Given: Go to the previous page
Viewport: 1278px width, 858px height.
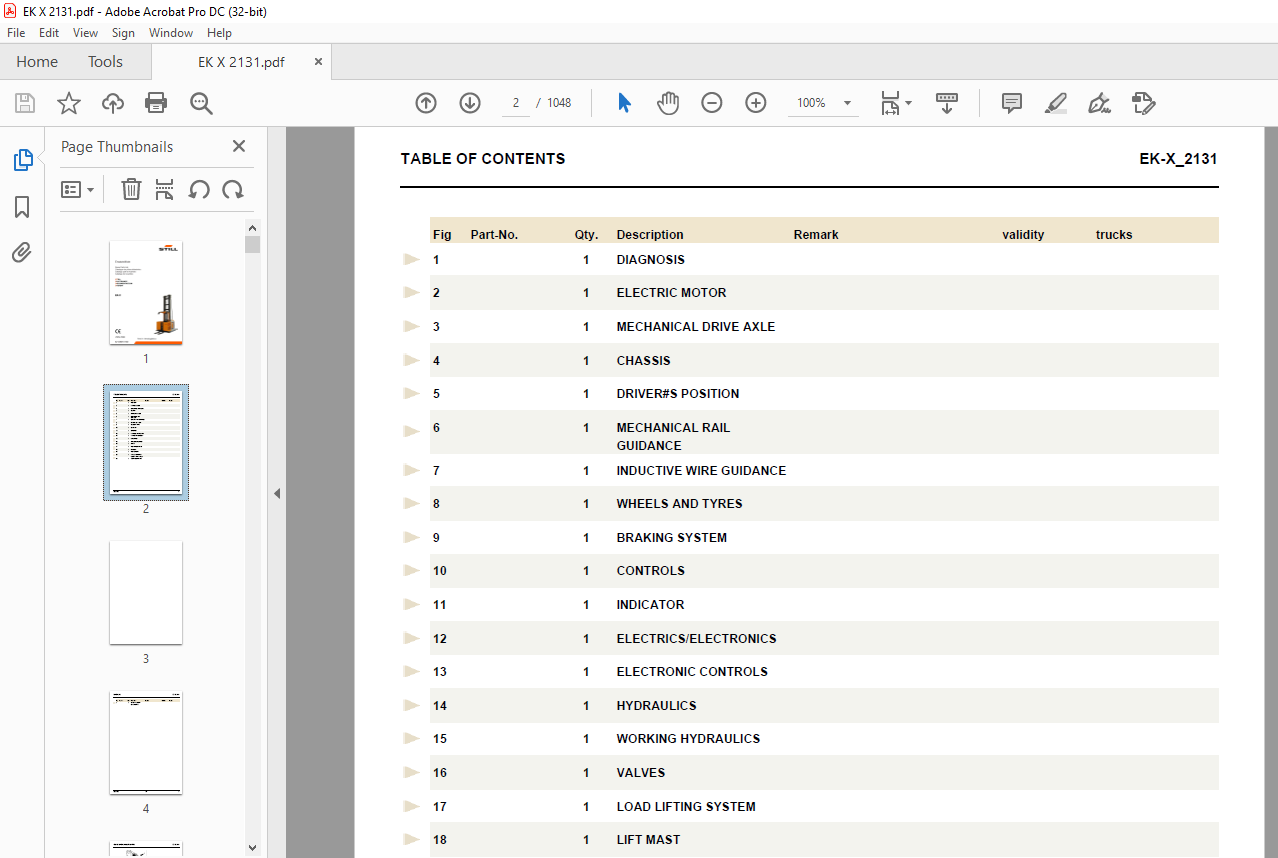Looking at the screenshot, I should click(426, 103).
